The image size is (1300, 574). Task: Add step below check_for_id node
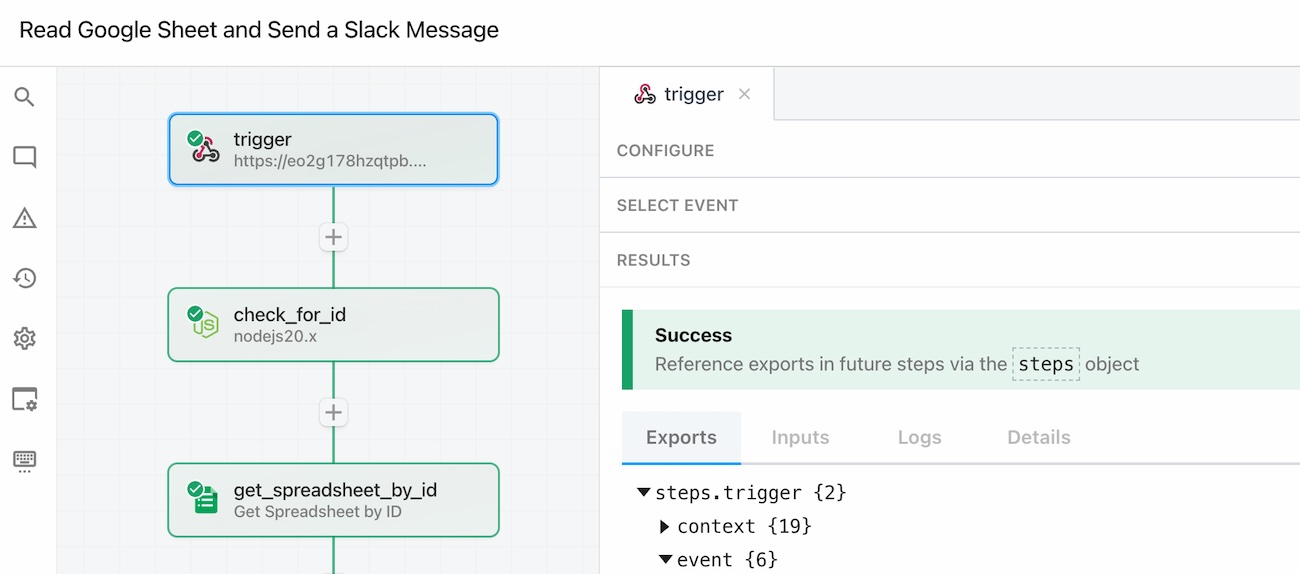pos(333,412)
